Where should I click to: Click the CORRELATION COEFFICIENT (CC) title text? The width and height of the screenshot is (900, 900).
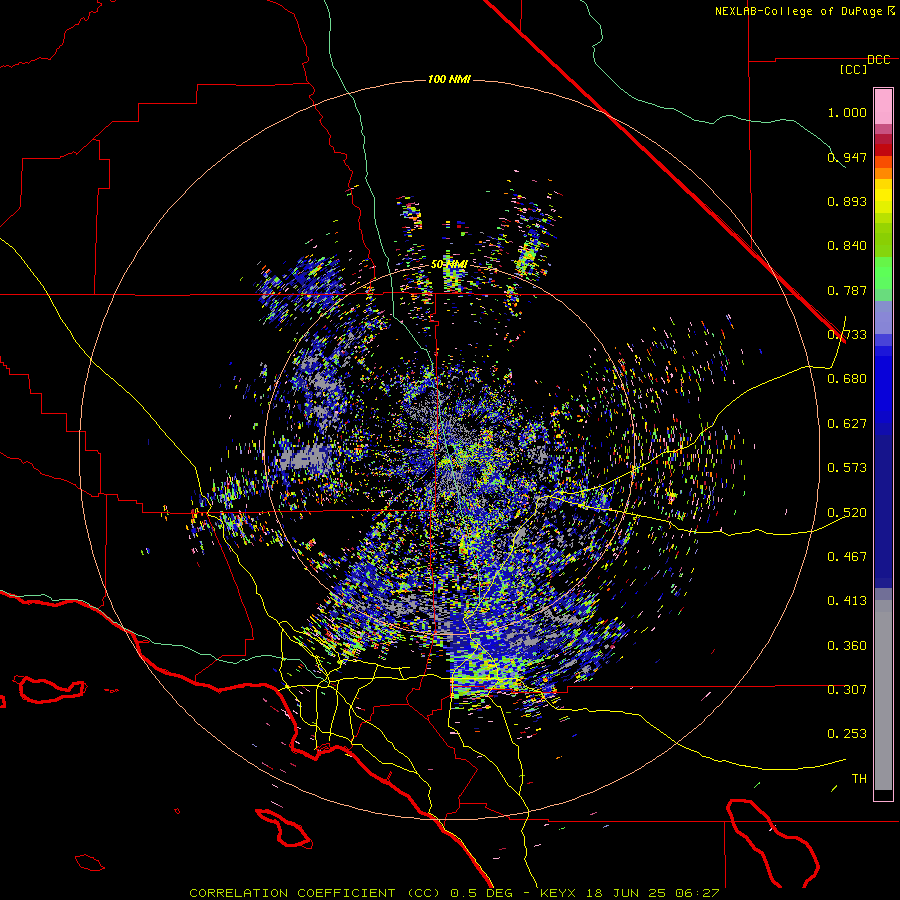[314, 893]
